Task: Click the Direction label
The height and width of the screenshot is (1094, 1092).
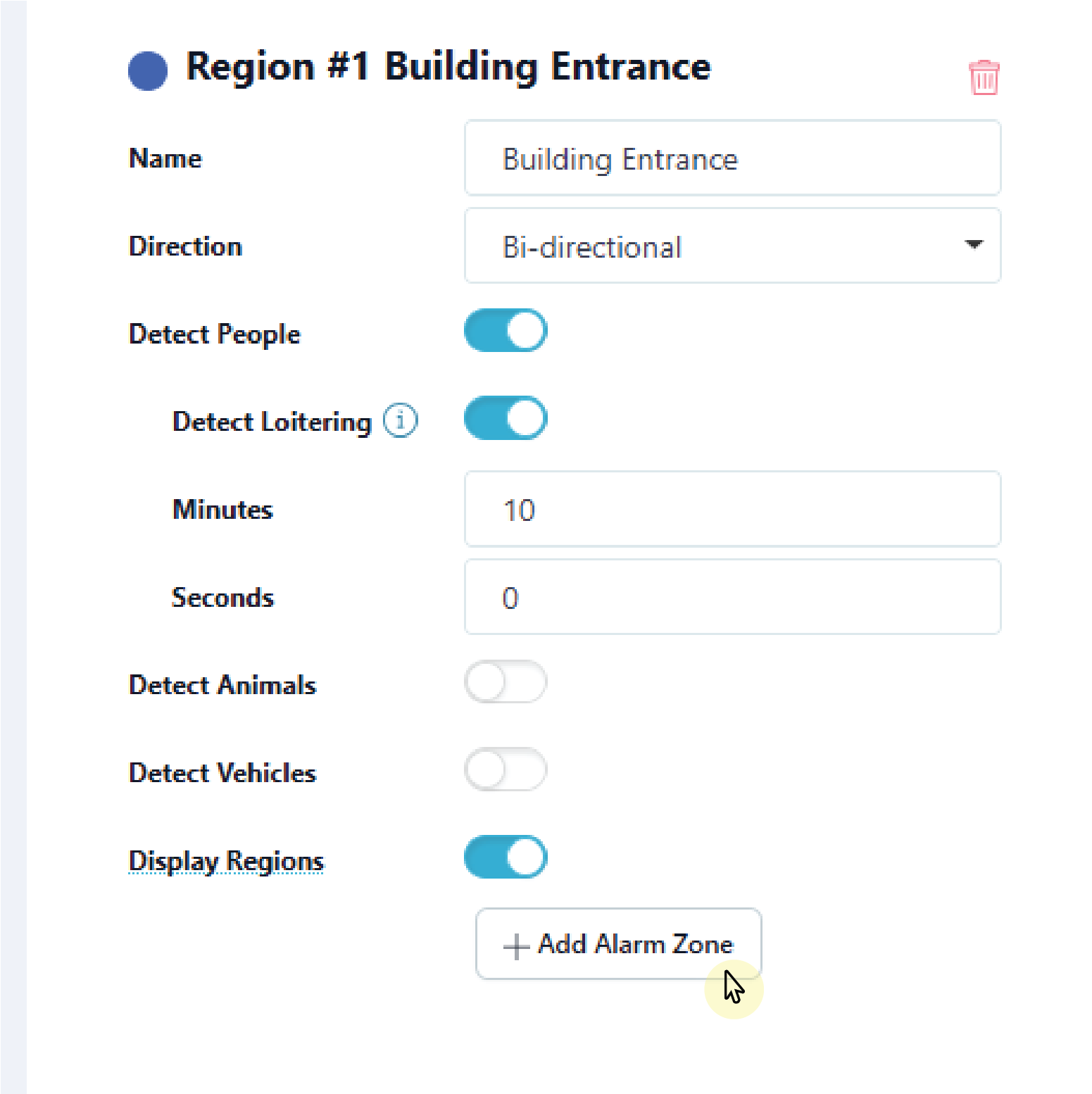Action: [185, 246]
